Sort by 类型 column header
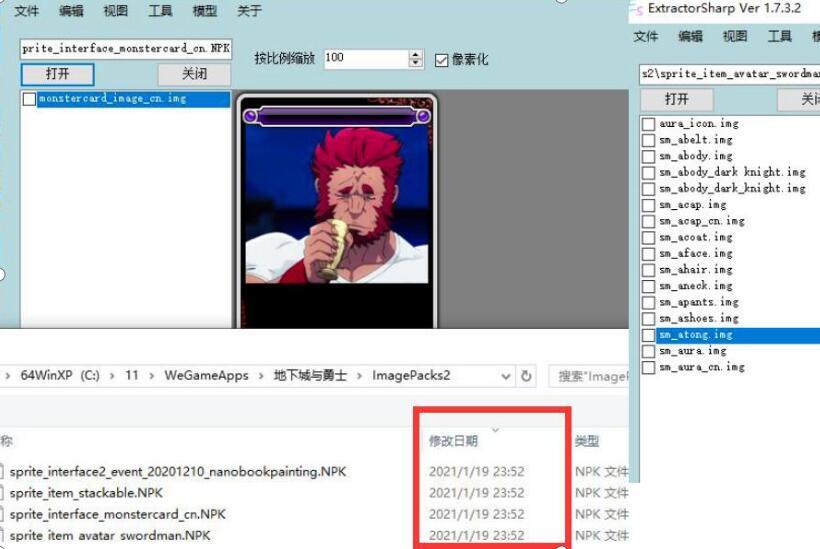 pyautogui.click(x=587, y=441)
